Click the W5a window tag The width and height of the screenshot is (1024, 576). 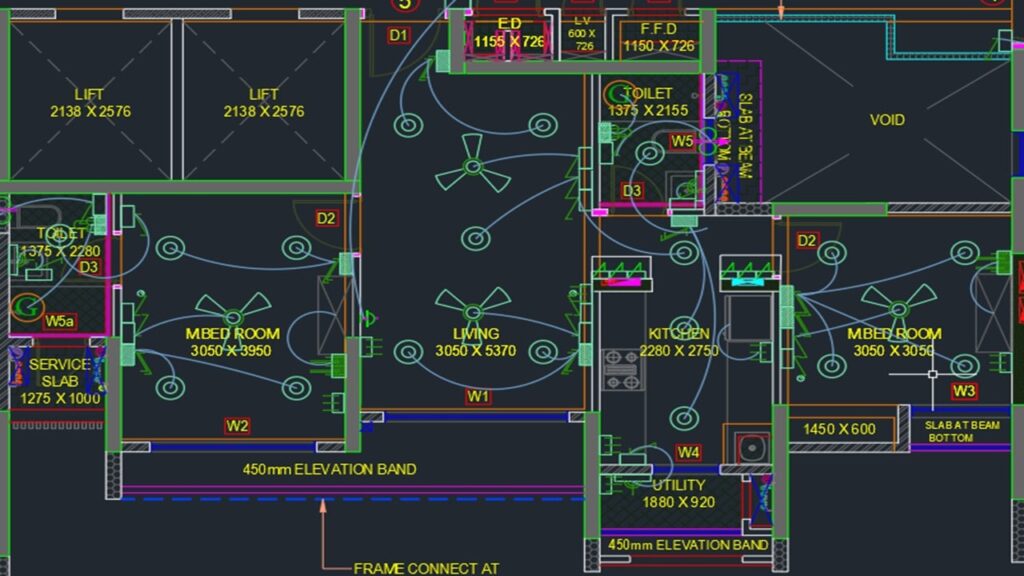tap(60, 321)
